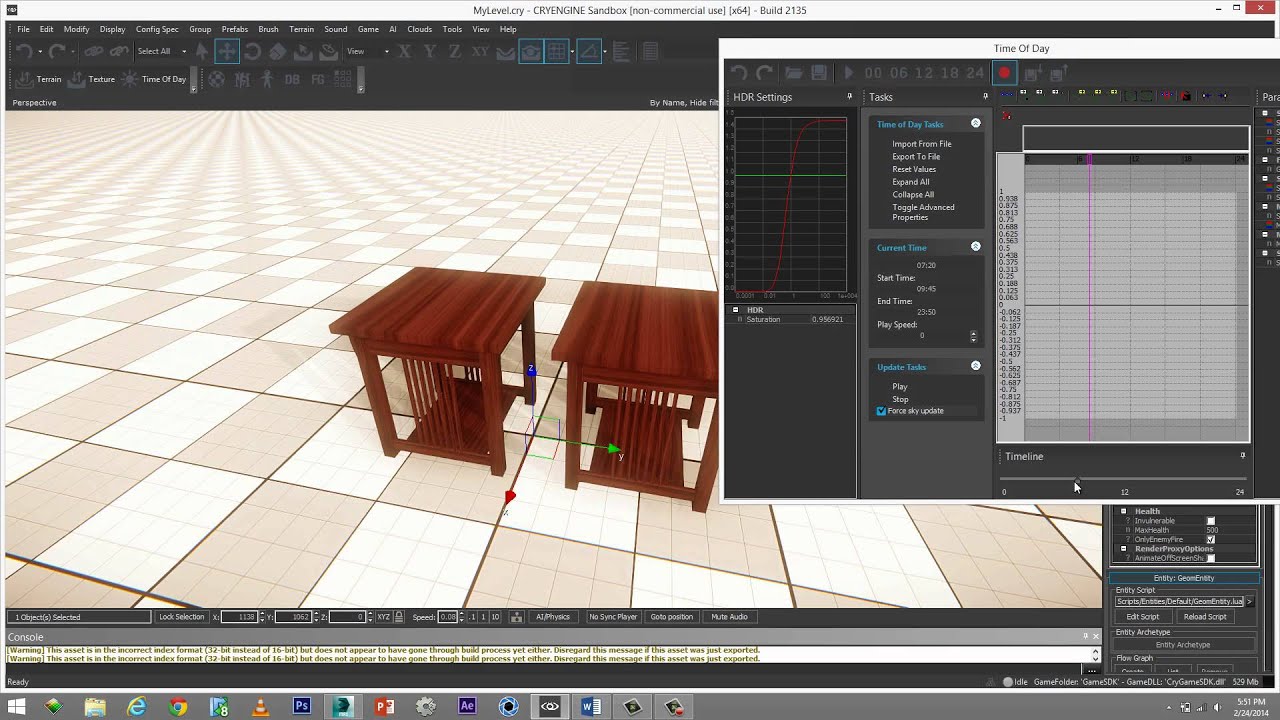Toggle Force sky update checkbox
The height and width of the screenshot is (720, 1280).
pyautogui.click(x=881, y=411)
